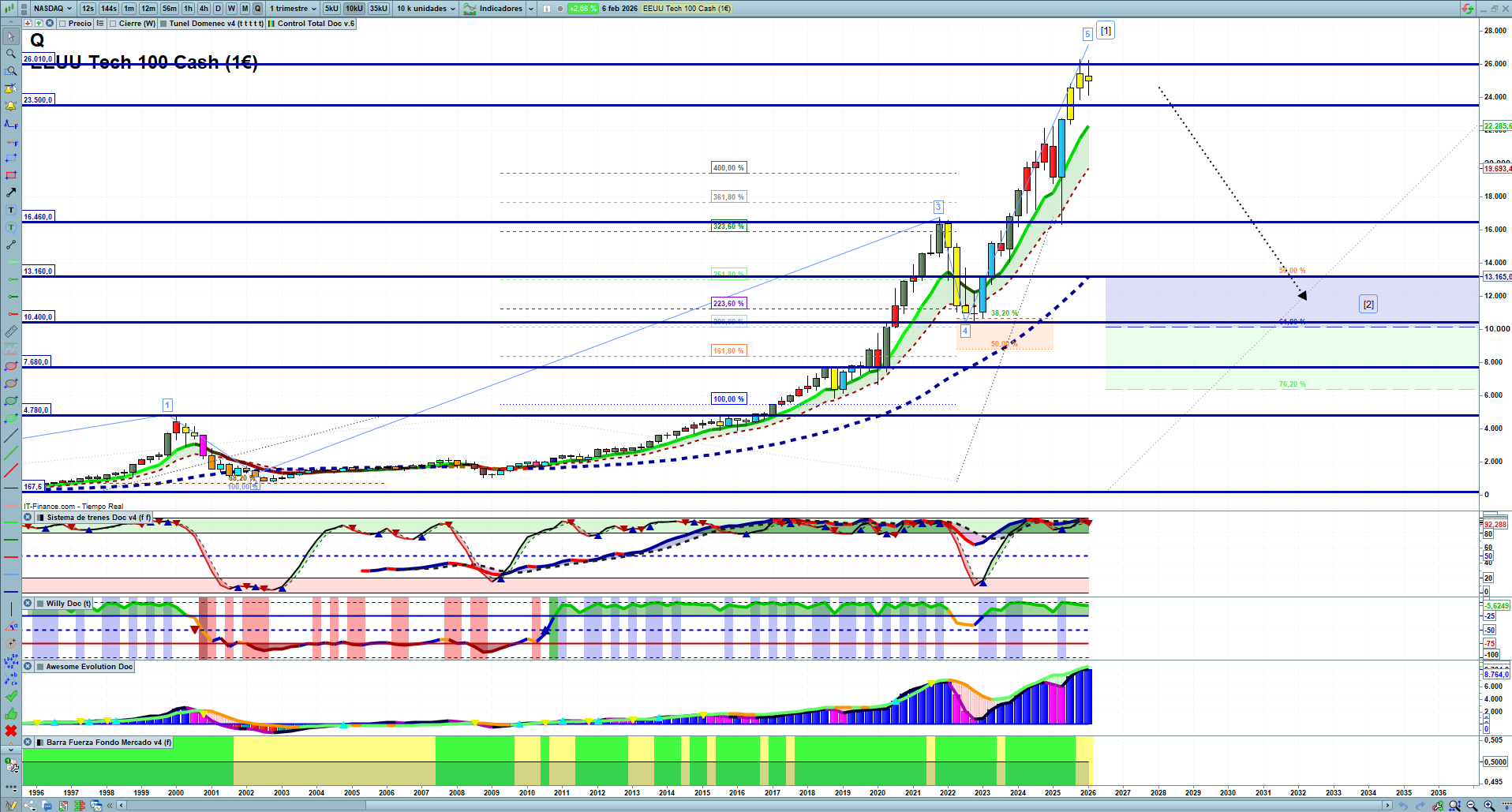This screenshot has height=812, width=1512.
Task: Switch to the 4h timeframe
Action: pyautogui.click(x=204, y=9)
